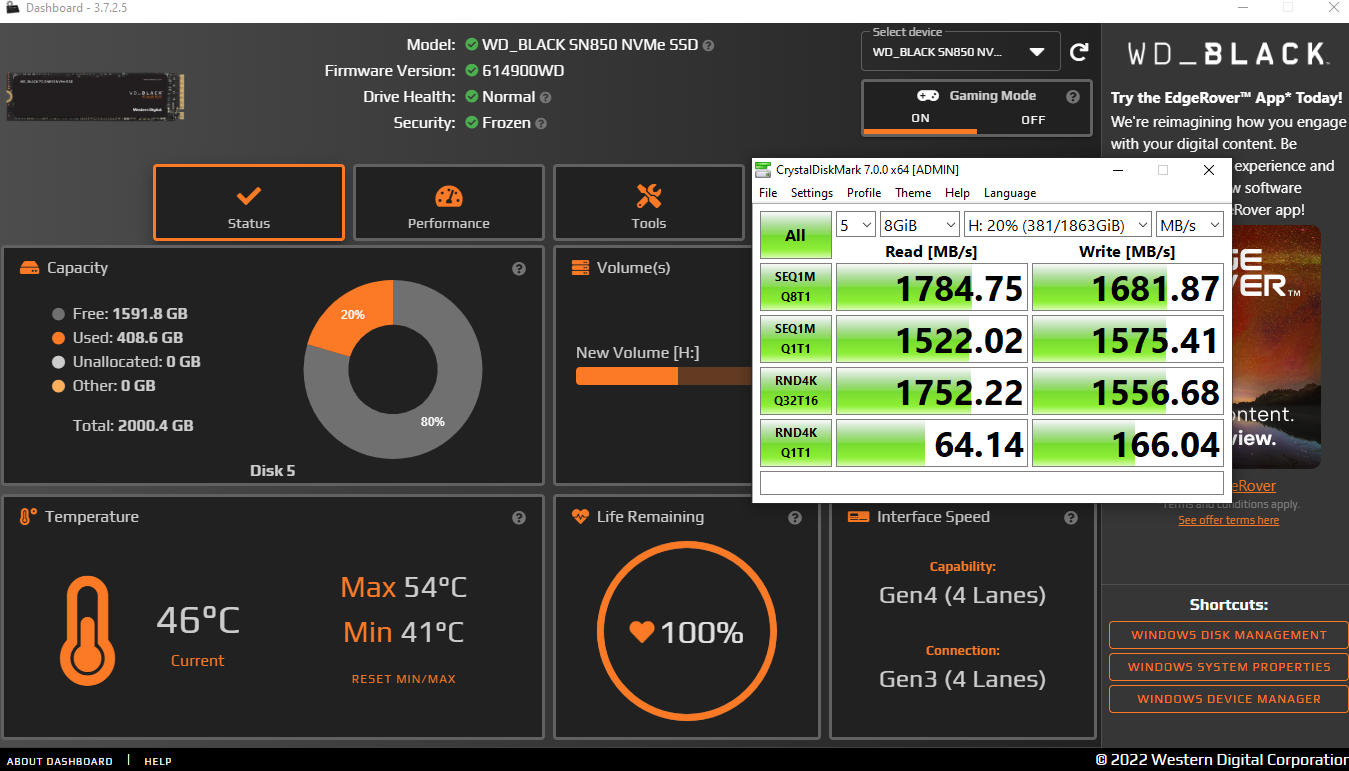Open Windows Device Manager shortcut
1349x771 pixels.
pos(1228,699)
